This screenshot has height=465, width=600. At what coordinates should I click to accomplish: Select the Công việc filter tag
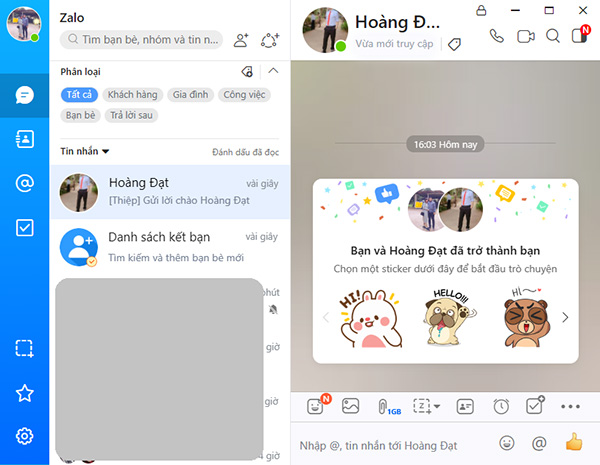244,95
